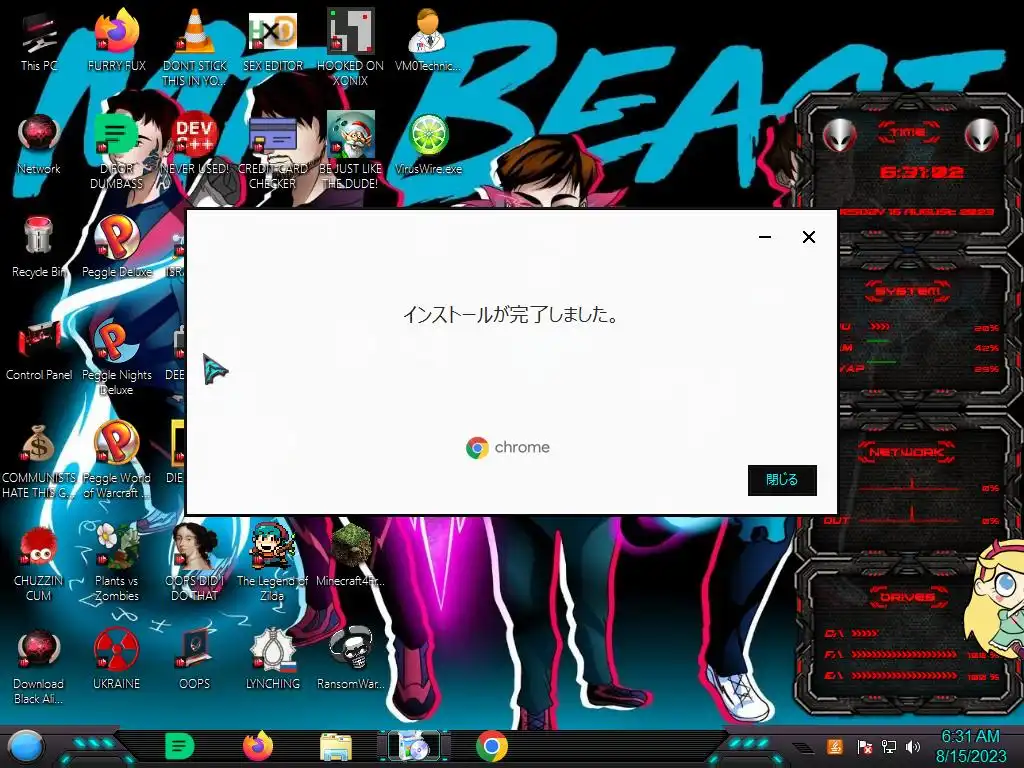Click the volume speaker tray icon
The height and width of the screenshot is (768, 1024).
[x=913, y=746]
